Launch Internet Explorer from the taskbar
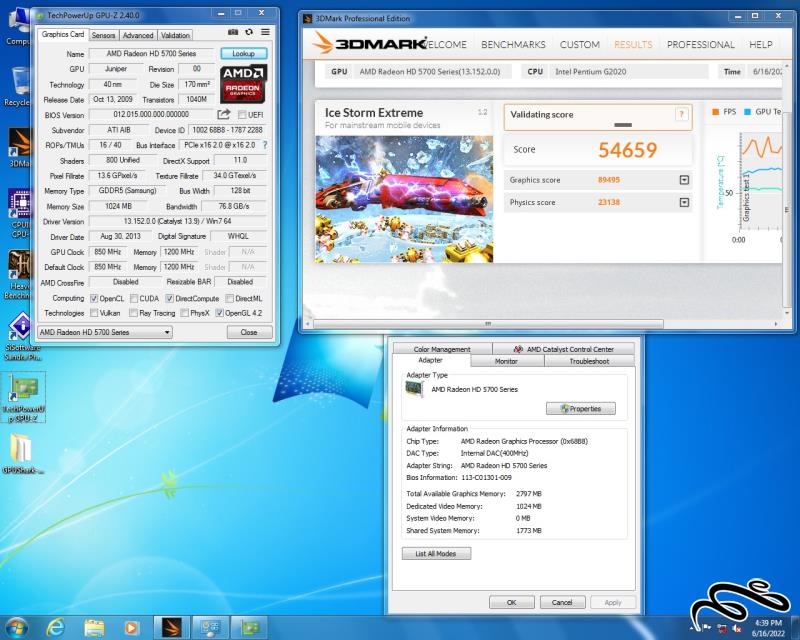Screen dimensions: 800x640 (55, 627)
